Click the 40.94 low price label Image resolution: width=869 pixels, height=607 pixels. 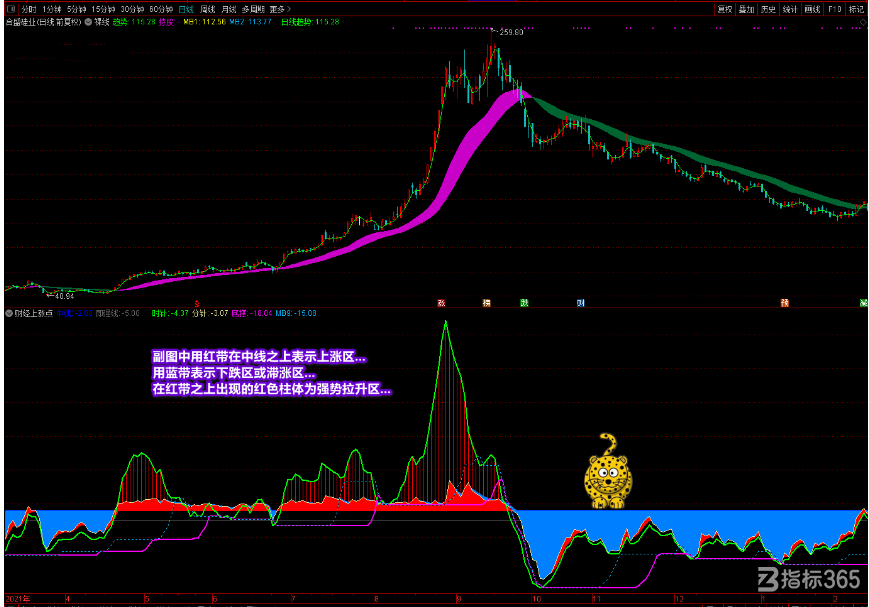click(64, 296)
